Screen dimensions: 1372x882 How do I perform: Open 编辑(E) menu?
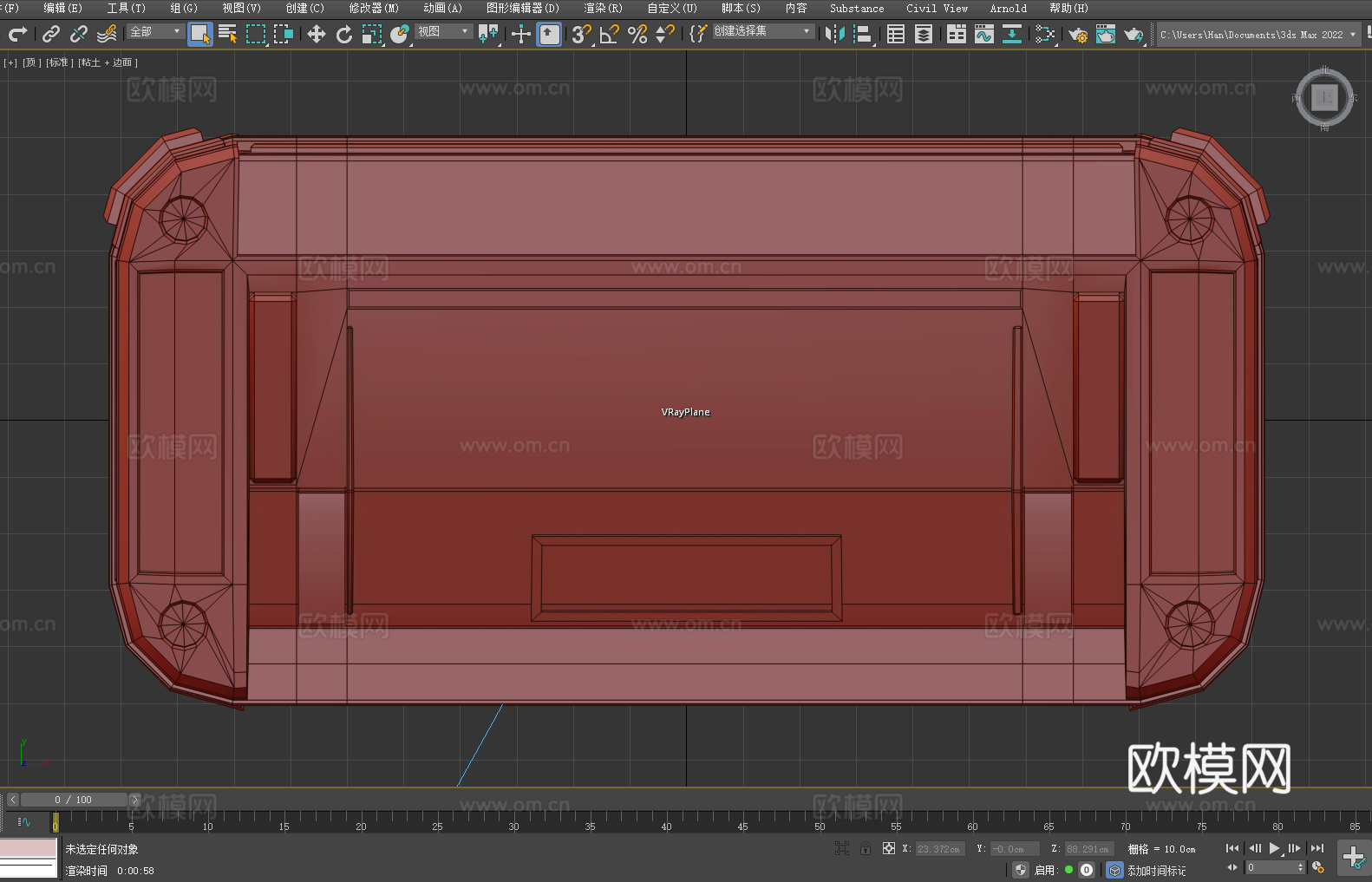pos(63,8)
